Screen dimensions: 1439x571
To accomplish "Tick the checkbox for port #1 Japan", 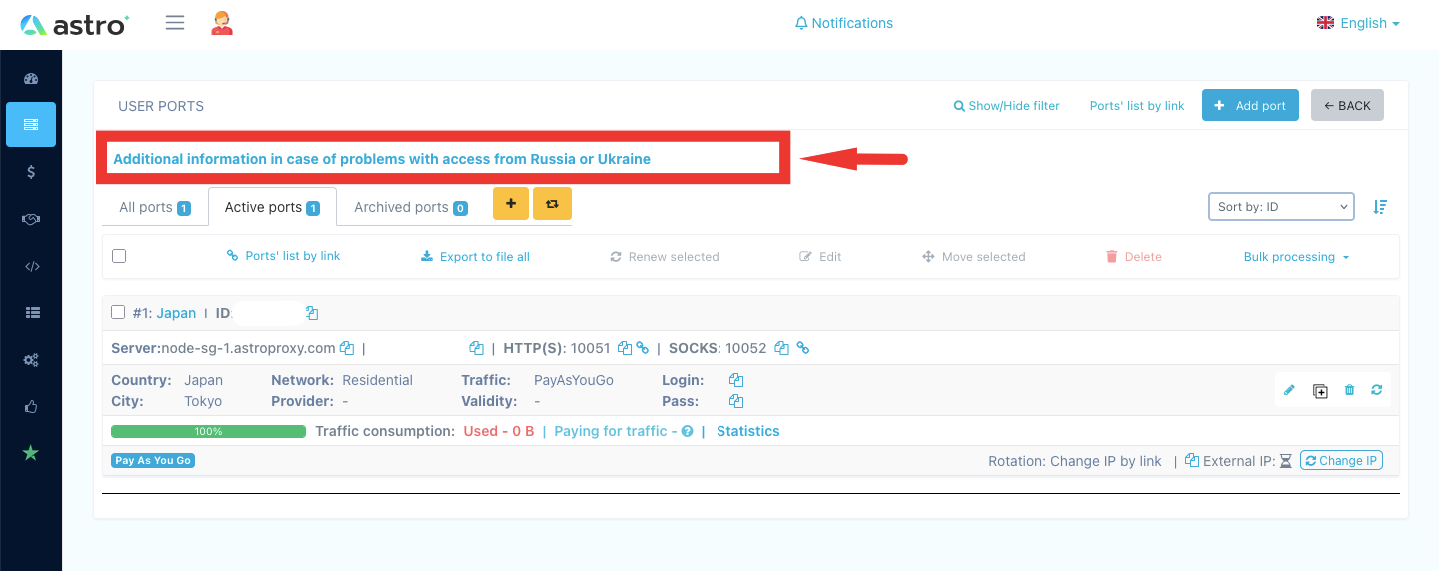I will coord(118,312).
